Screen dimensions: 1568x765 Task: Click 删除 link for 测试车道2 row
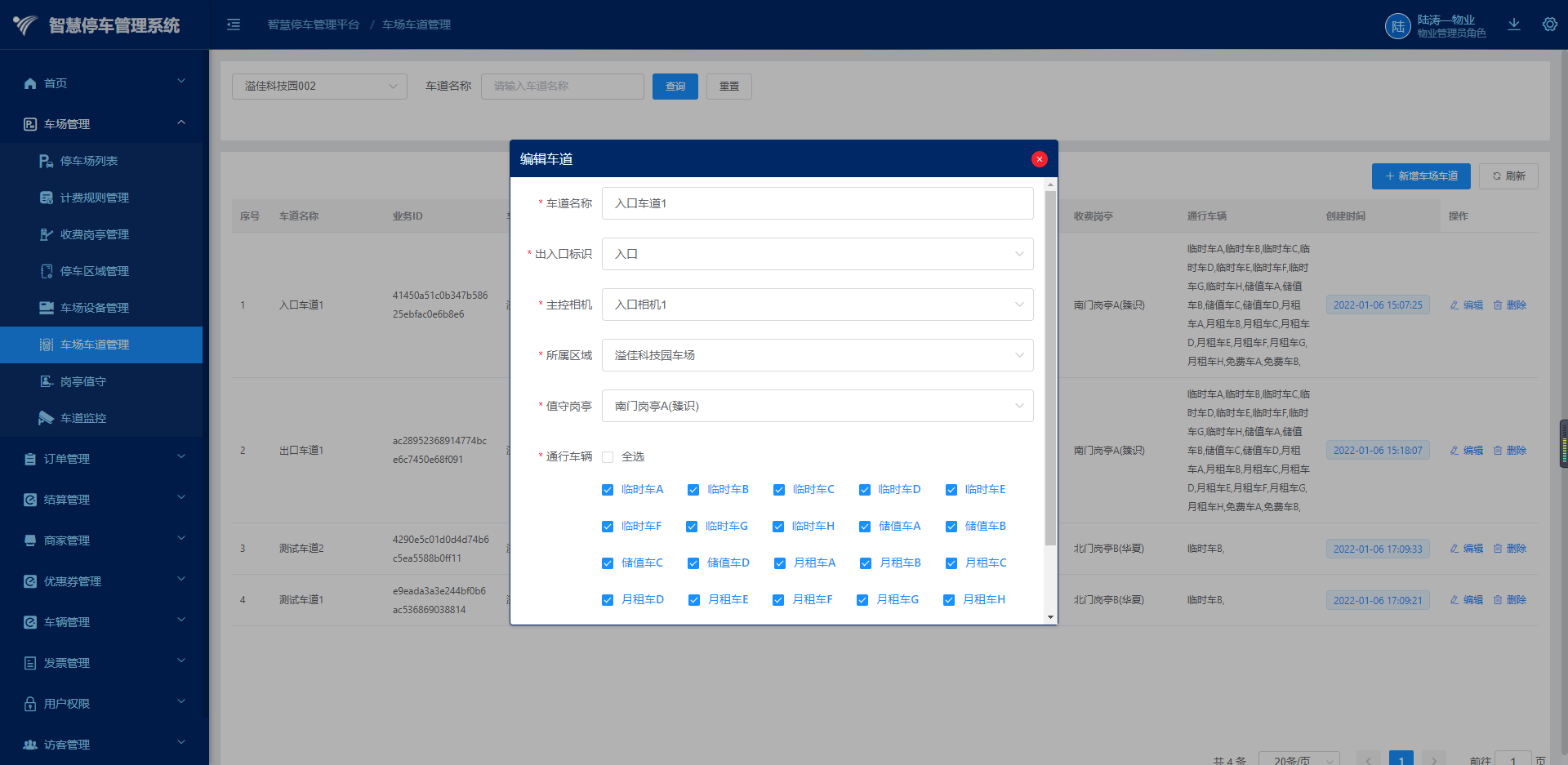1510,549
